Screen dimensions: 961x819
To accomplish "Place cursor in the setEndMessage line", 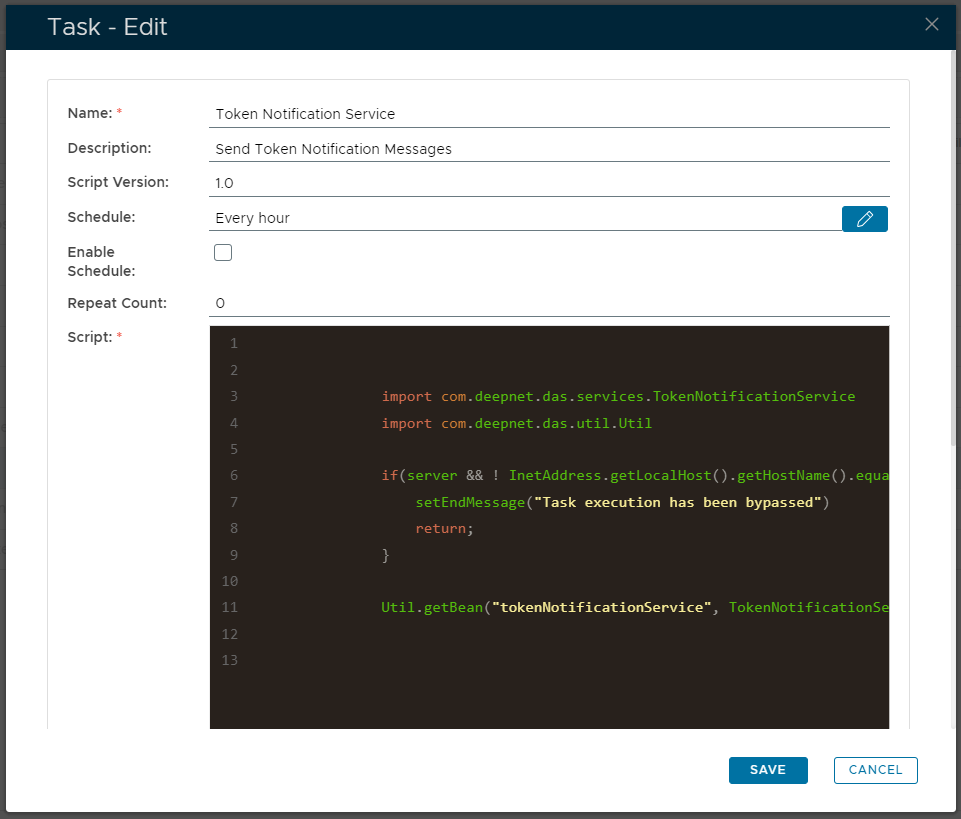I will [622, 502].
